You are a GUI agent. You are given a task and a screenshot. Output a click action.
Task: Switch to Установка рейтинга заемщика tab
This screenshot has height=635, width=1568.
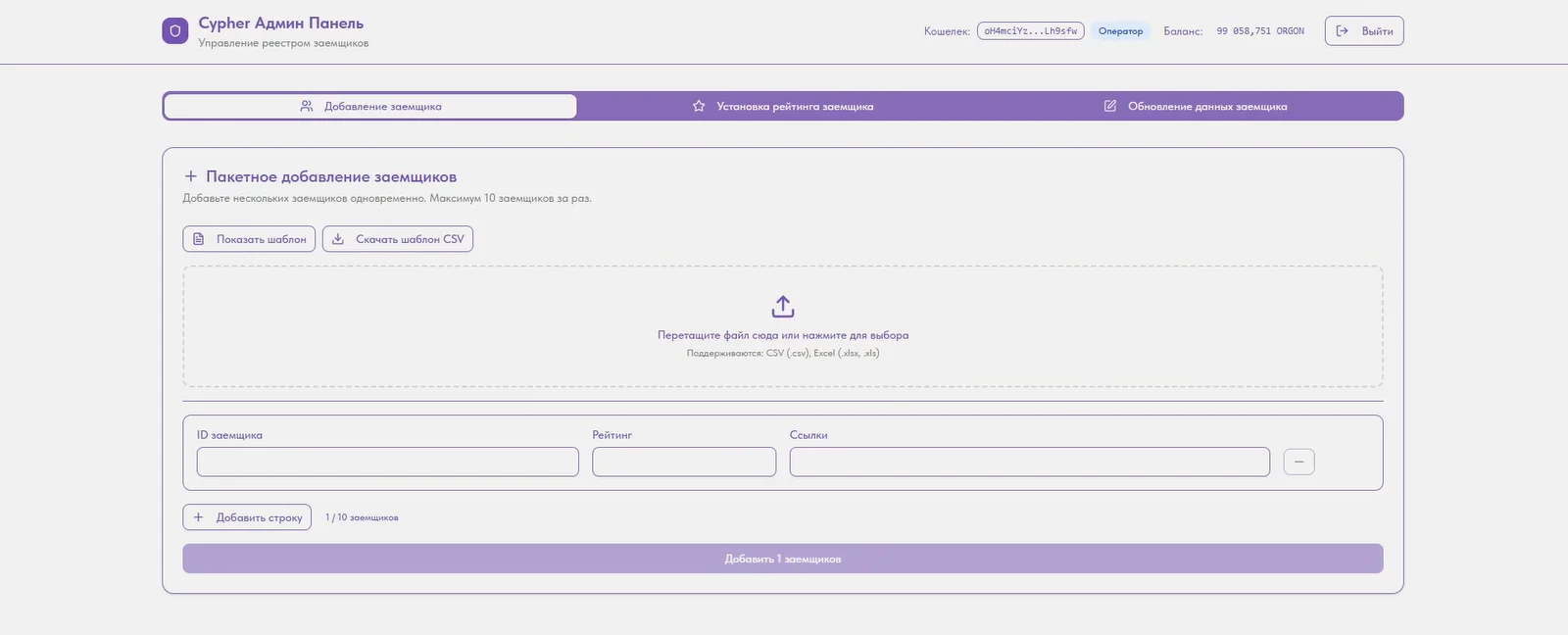783,106
